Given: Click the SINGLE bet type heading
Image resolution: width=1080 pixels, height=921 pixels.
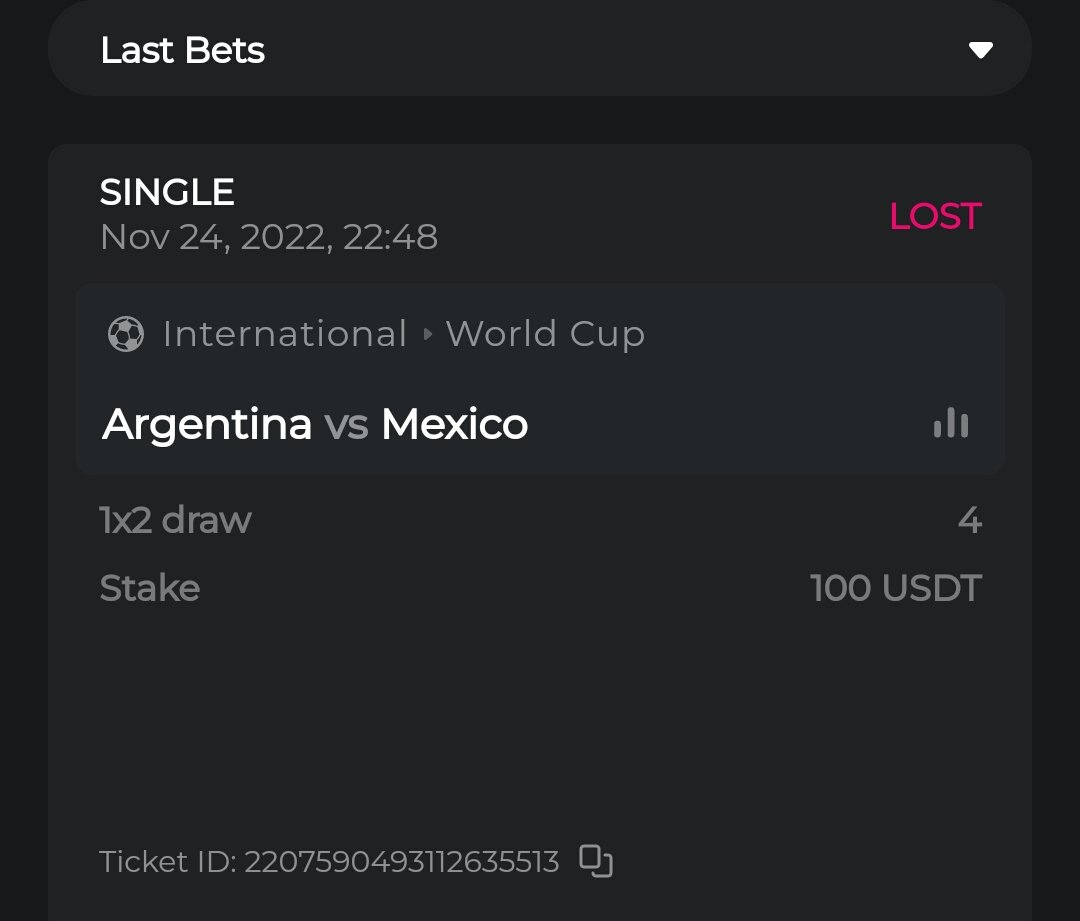Looking at the screenshot, I should pos(167,192).
